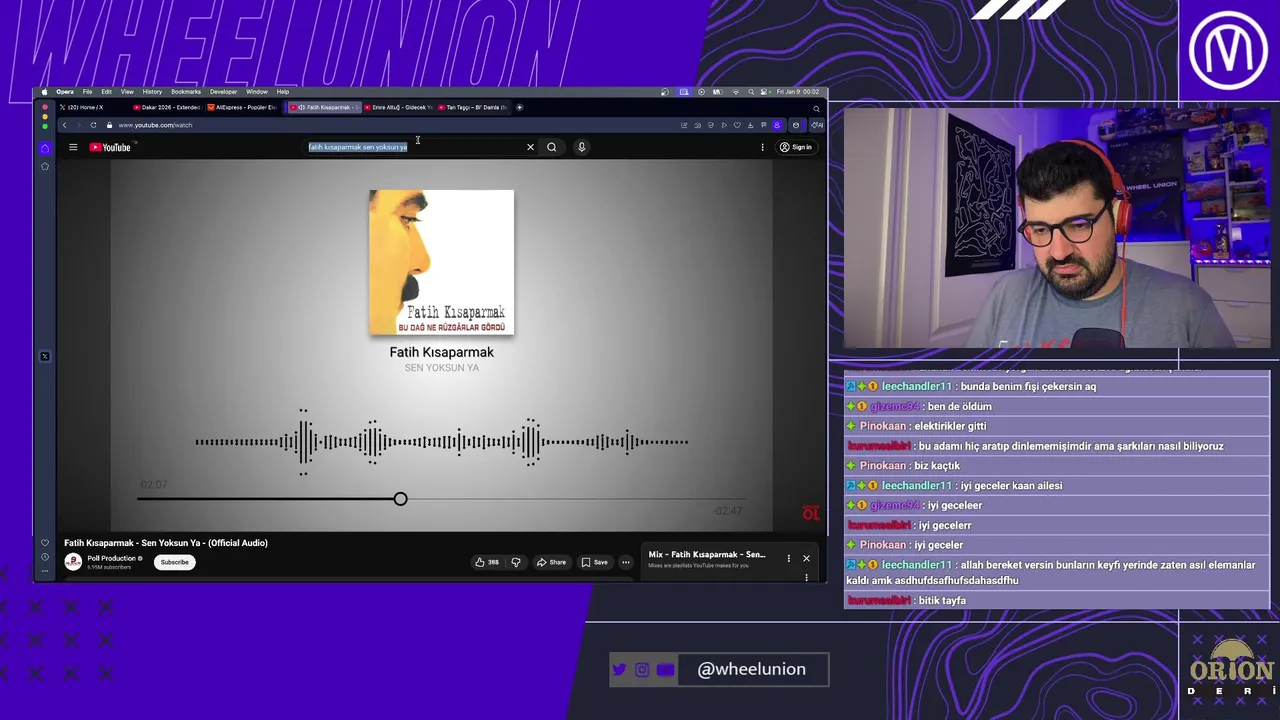The width and height of the screenshot is (1280, 720).
Task: Select the Fatih Kısaparmak tab
Action: point(324,107)
